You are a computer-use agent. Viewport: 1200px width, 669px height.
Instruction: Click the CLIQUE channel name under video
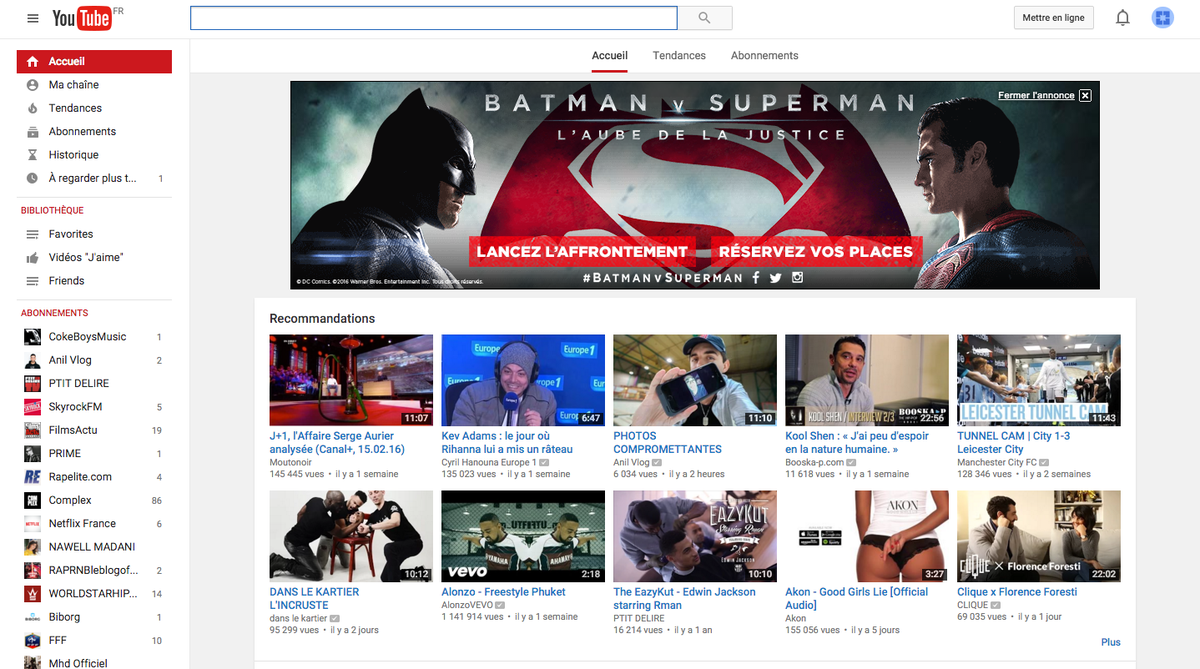coord(972,605)
